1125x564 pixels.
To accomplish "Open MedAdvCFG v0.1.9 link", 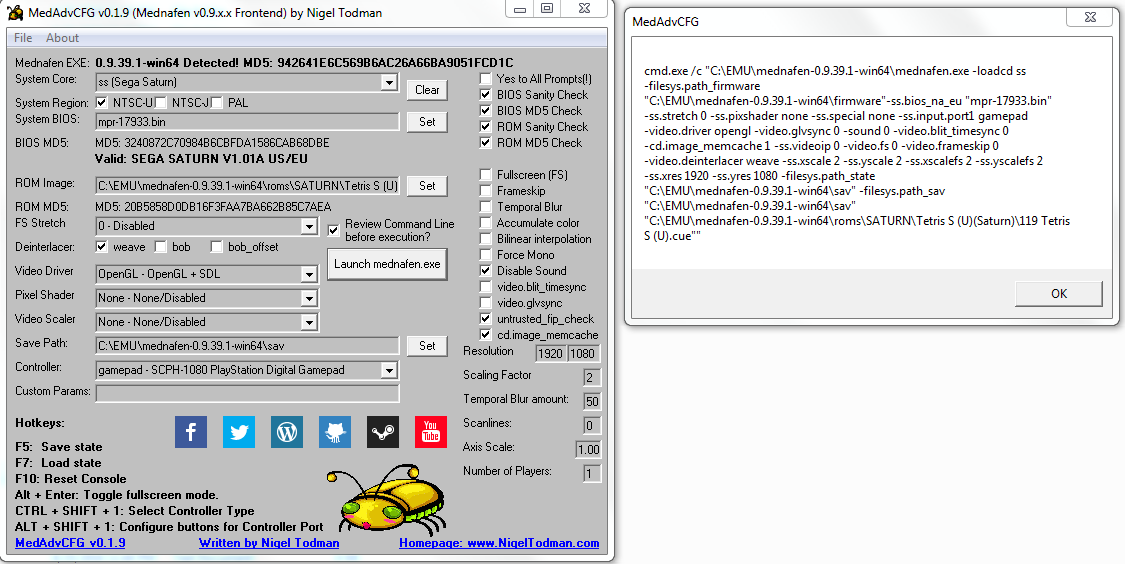I will coord(70,543).
